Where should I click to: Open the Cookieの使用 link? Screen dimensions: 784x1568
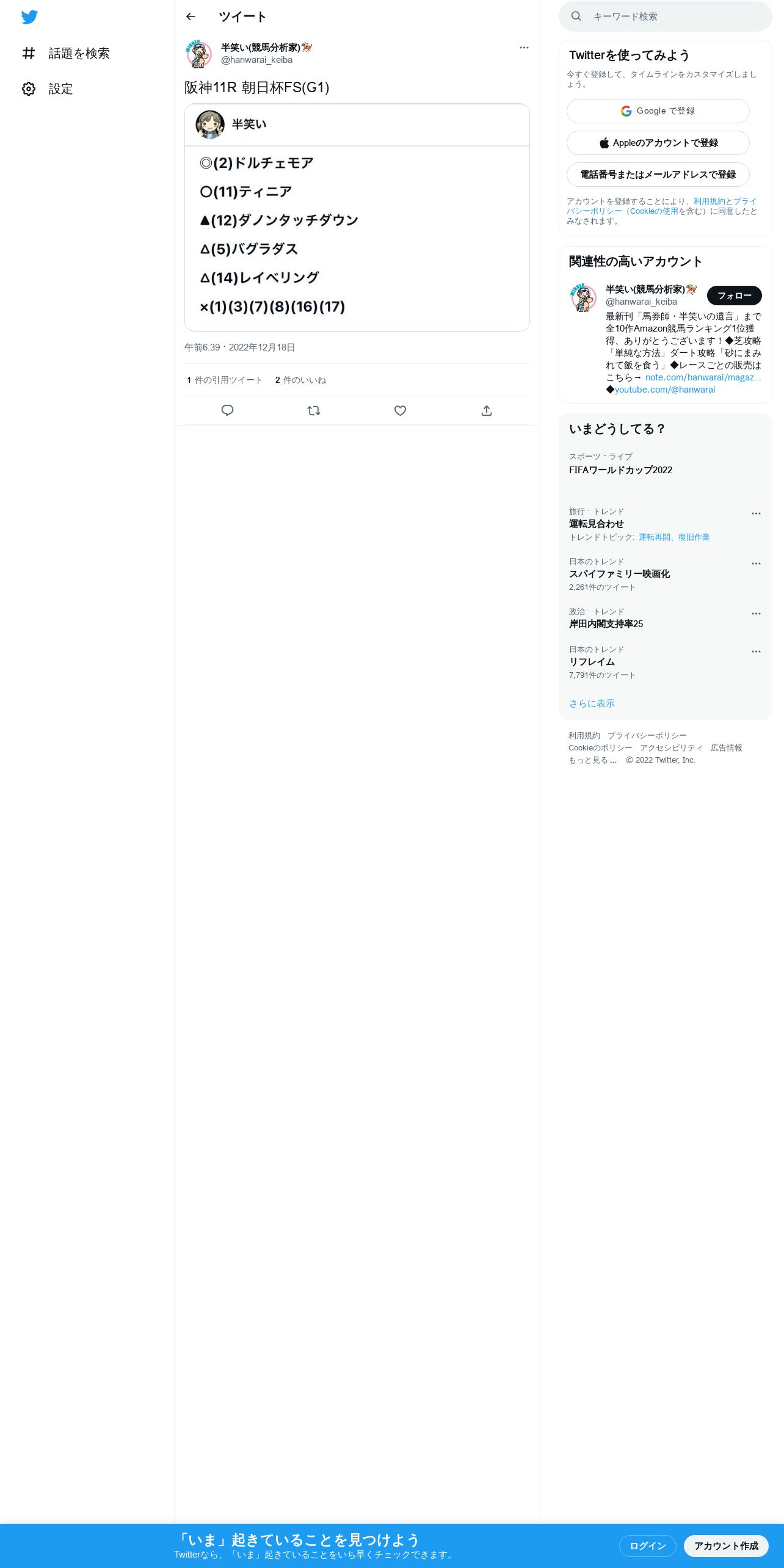[654, 211]
